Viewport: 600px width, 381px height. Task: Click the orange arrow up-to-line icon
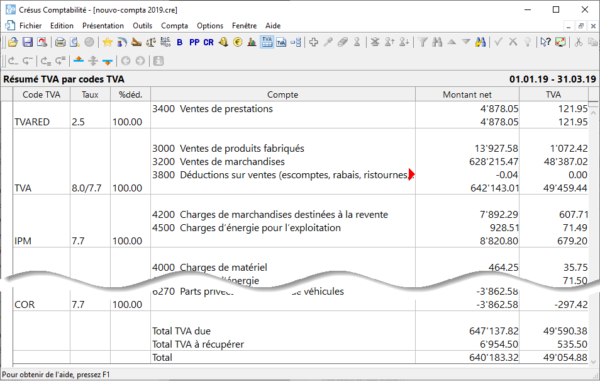click(79, 60)
